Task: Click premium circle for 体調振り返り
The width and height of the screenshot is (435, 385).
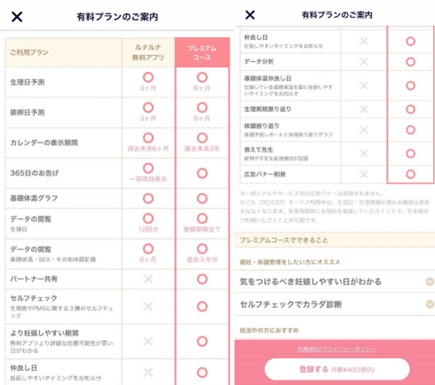Action: pyautogui.click(x=410, y=130)
